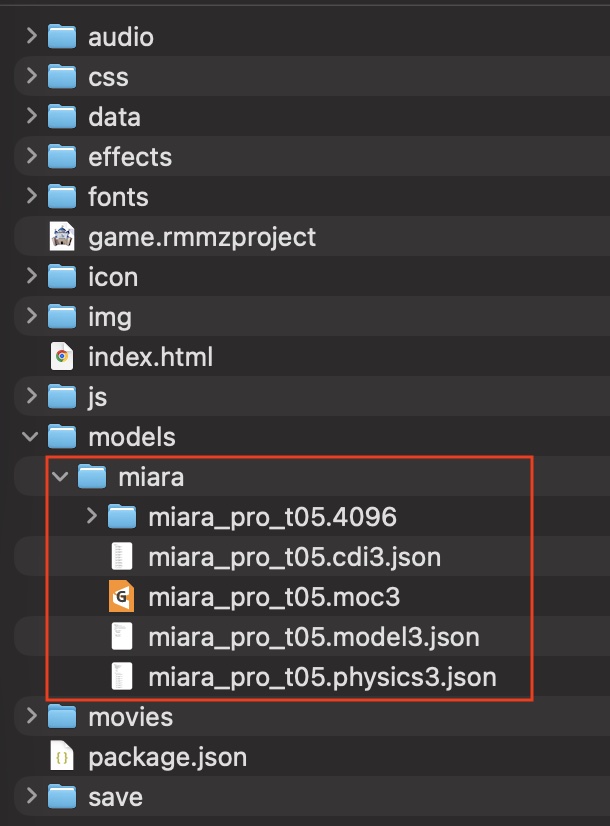This screenshot has width=610, height=826.
Task: Select the js folder name
Action: pyautogui.click(x=97, y=397)
